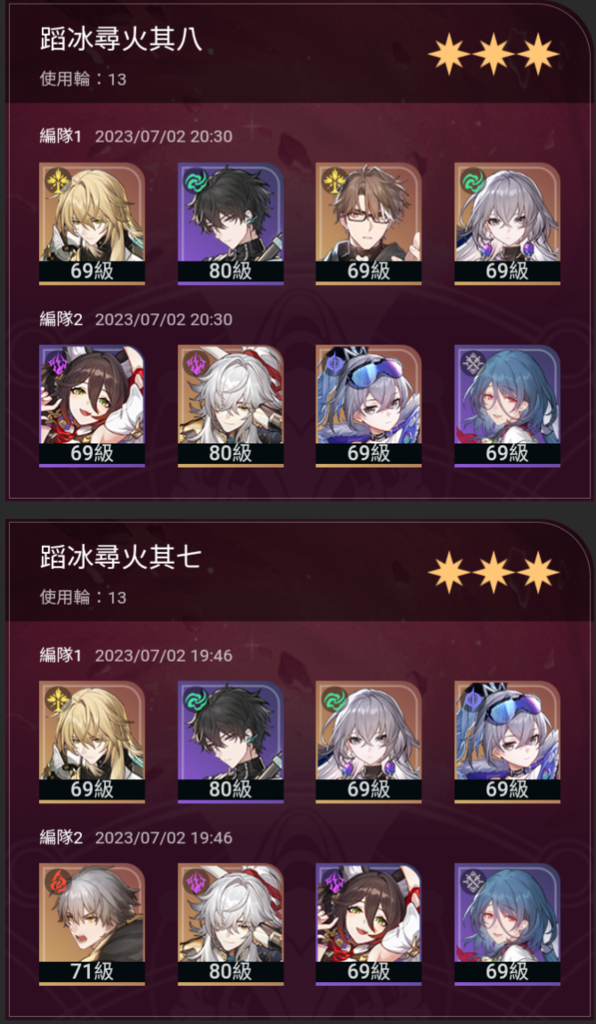Open the portrait of the man with glasses
The image size is (596, 1024).
click(369, 223)
